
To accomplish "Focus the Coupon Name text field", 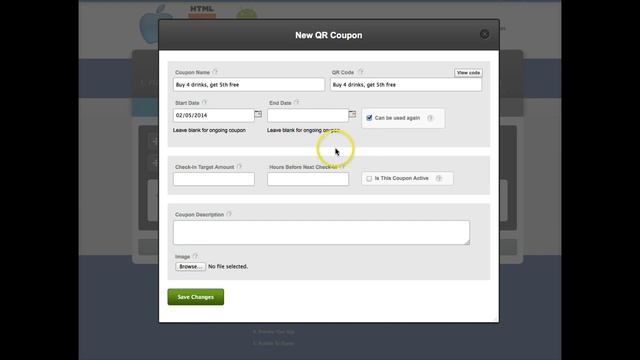I will click(249, 84).
